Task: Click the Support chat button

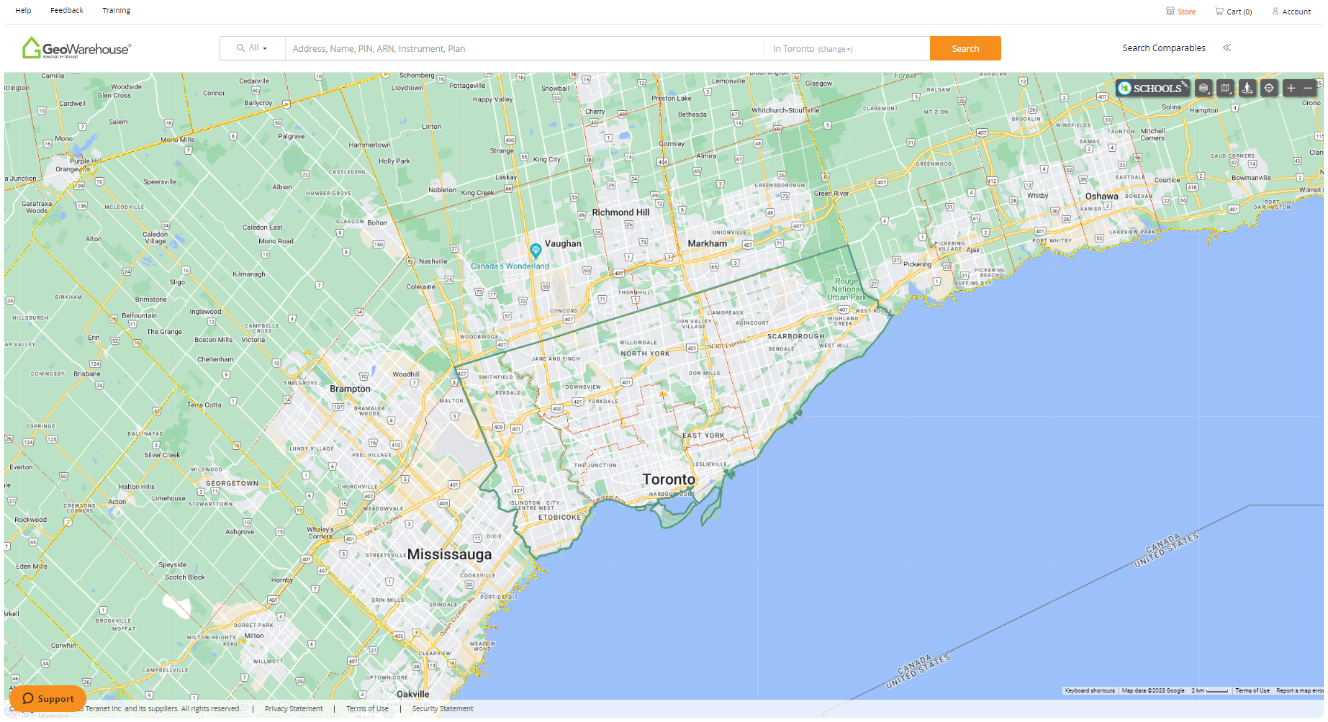Action: click(x=48, y=698)
